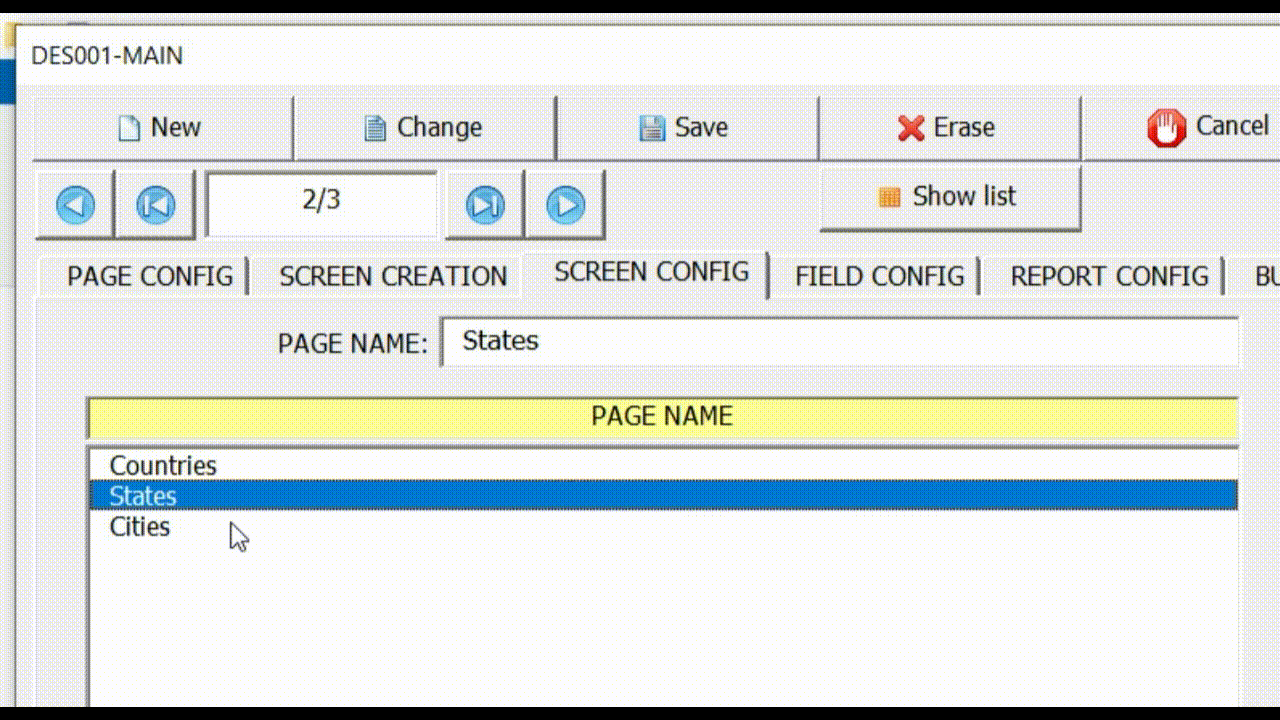Click the Show list button
The width and height of the screenshot is (1280, 720).
tap(950, 196)
